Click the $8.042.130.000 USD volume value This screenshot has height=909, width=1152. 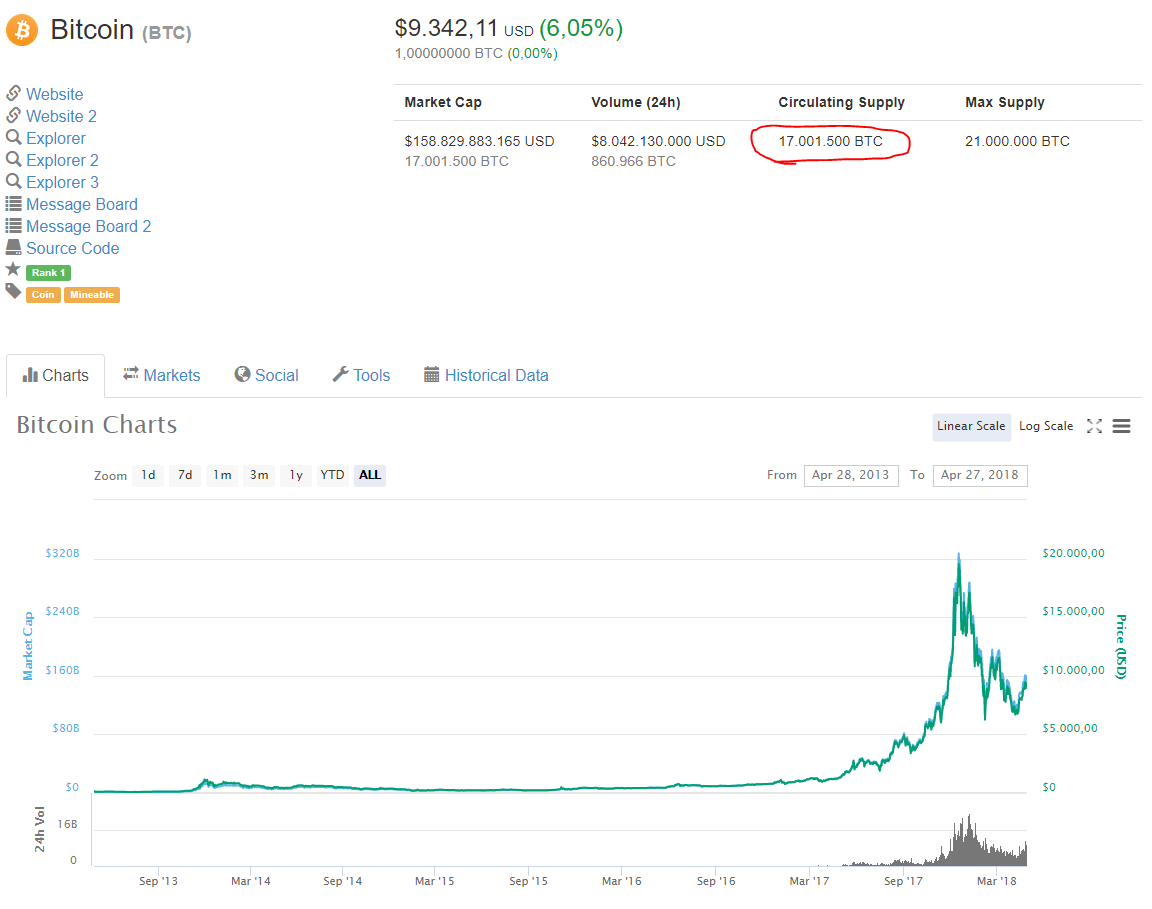(x=658, y=141)
